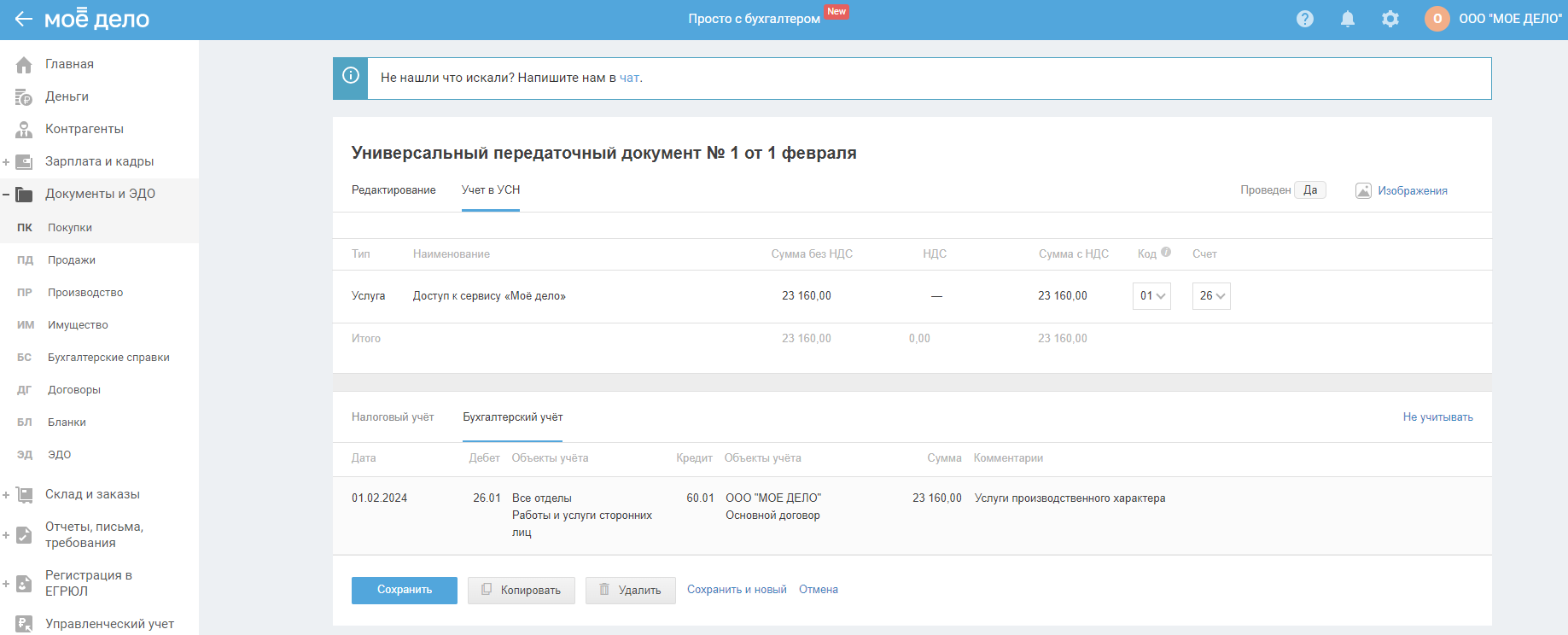Switch to Редактирование tab
Image resolution: width=1568 pixels, height=635 pixels.
coord(393,190)
